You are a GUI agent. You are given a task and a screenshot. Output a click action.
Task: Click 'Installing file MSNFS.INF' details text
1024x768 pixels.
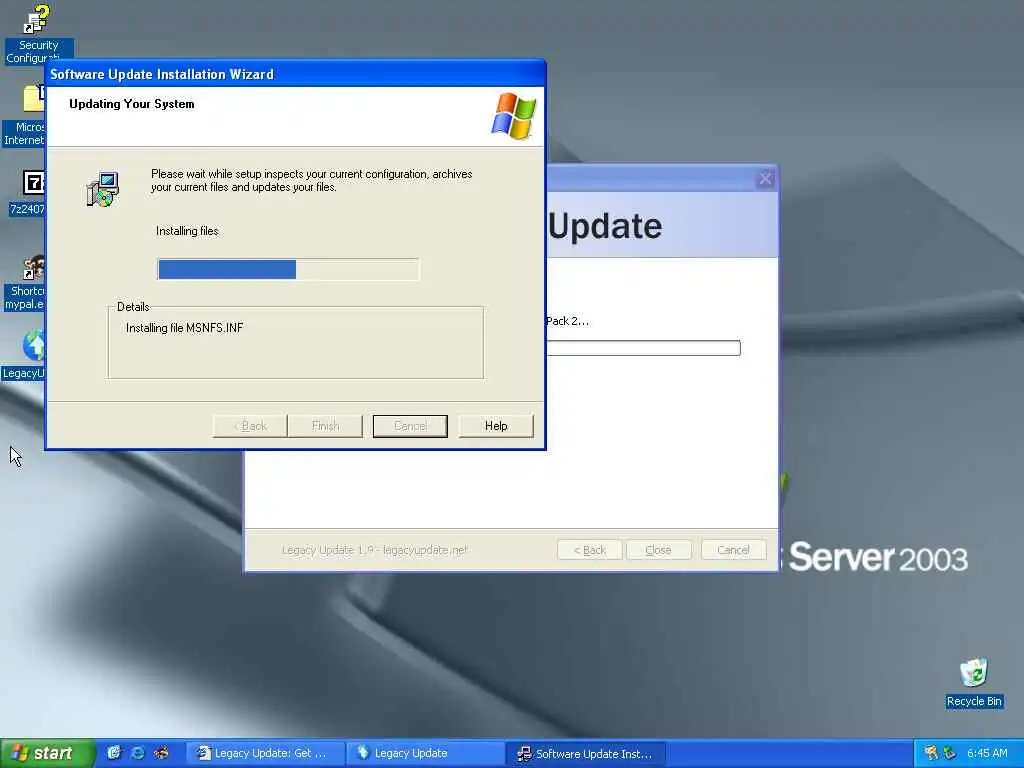click(184, 328)
